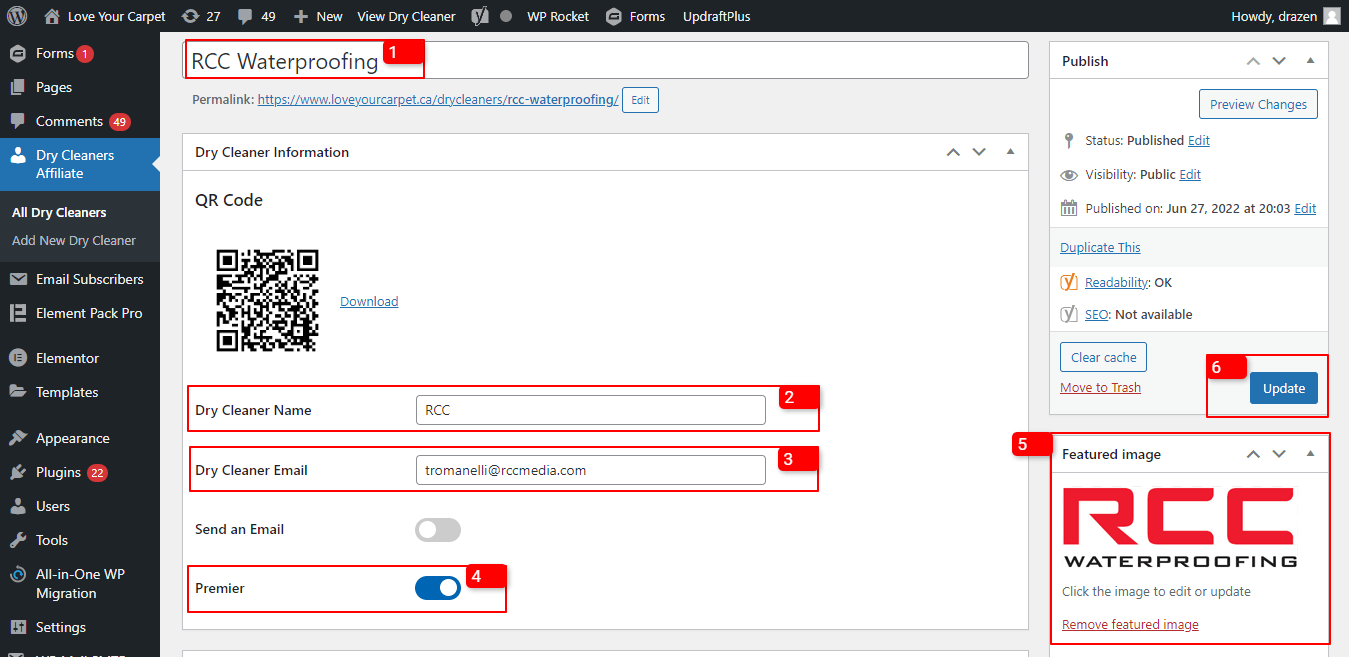
Task: Collapse the Dry Cleaner Information panel
Action: 1010,152
